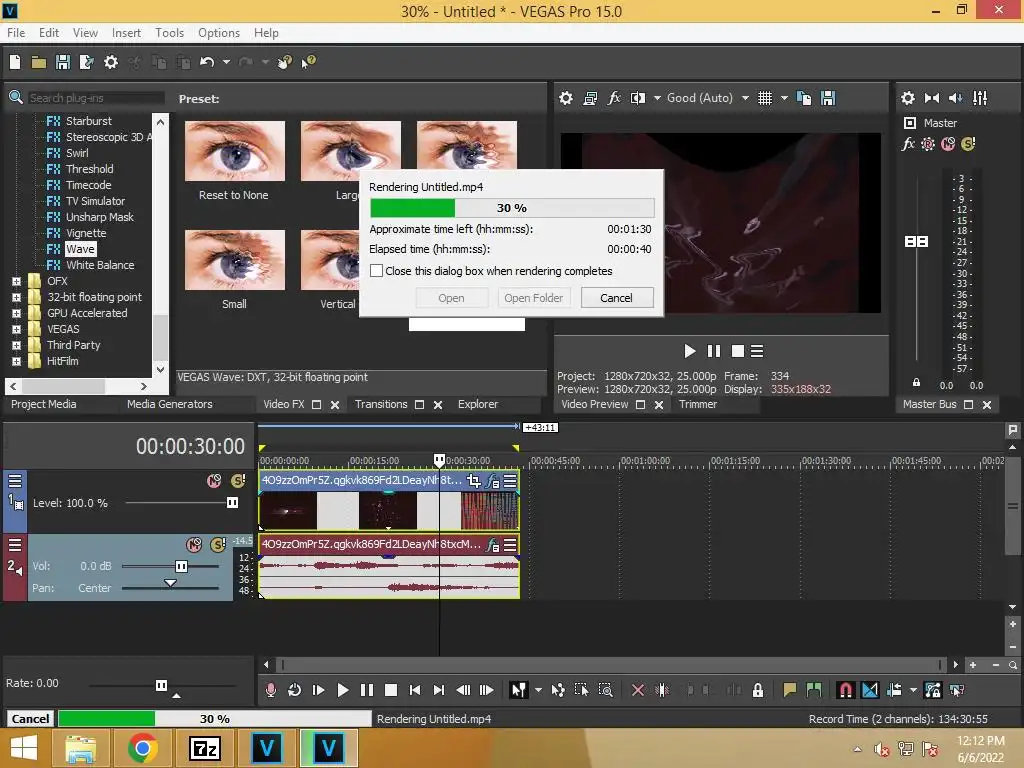Open the edit tool selector dropdown arrow
The width and height of the screenshot is (1024, 768).
point(538,690)
